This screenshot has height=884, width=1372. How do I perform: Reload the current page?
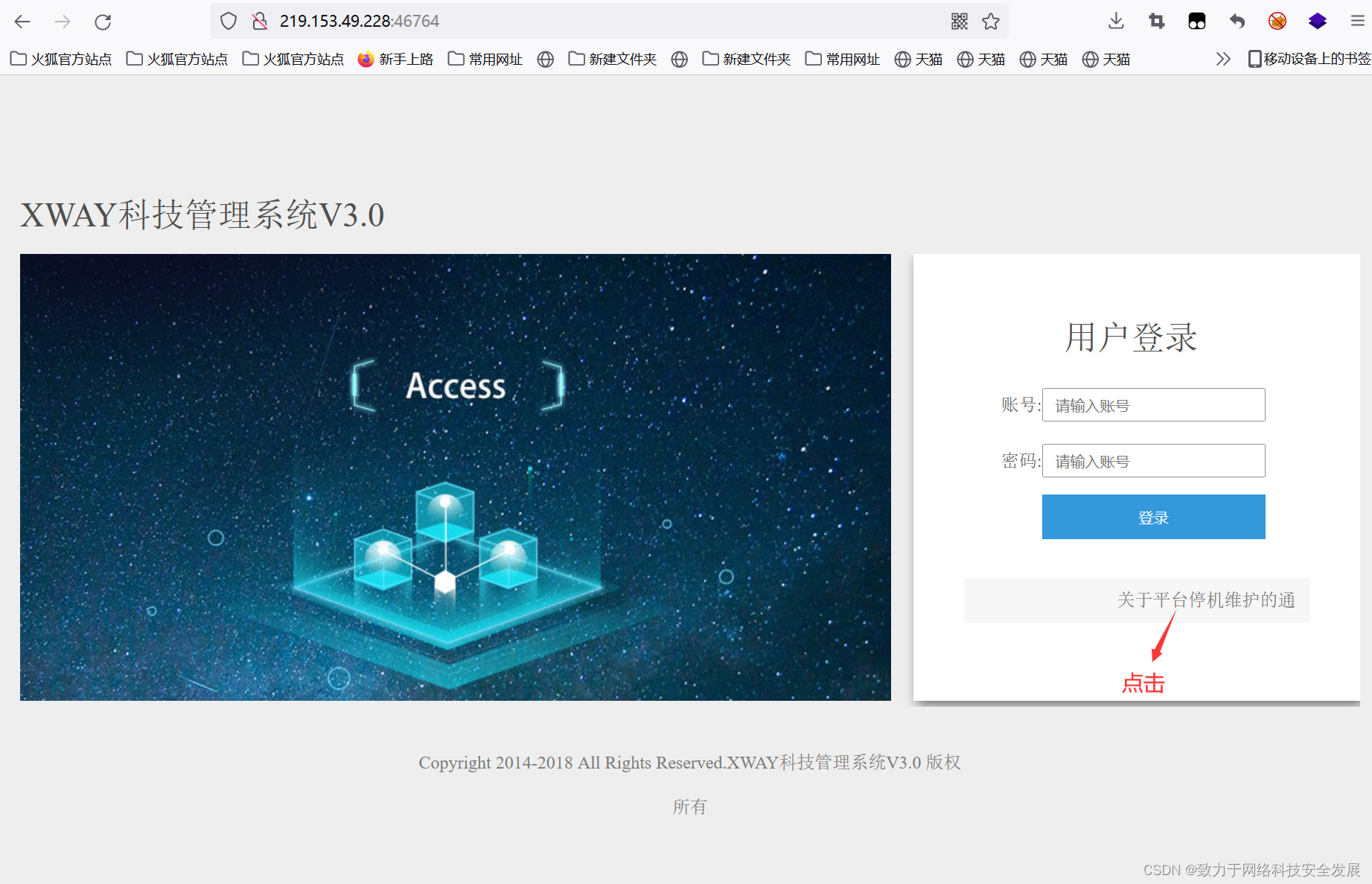103,21
